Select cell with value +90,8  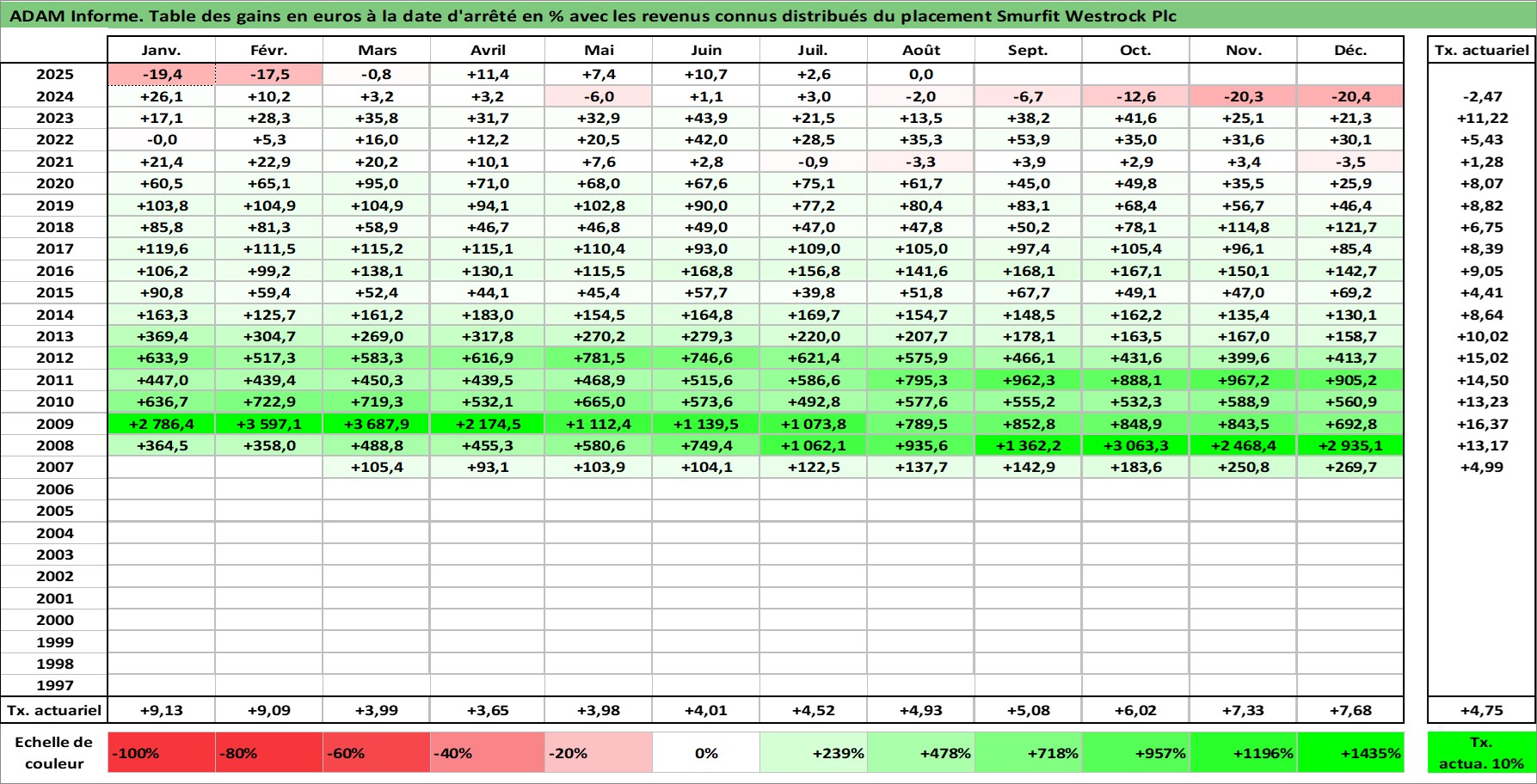[161, 292]
